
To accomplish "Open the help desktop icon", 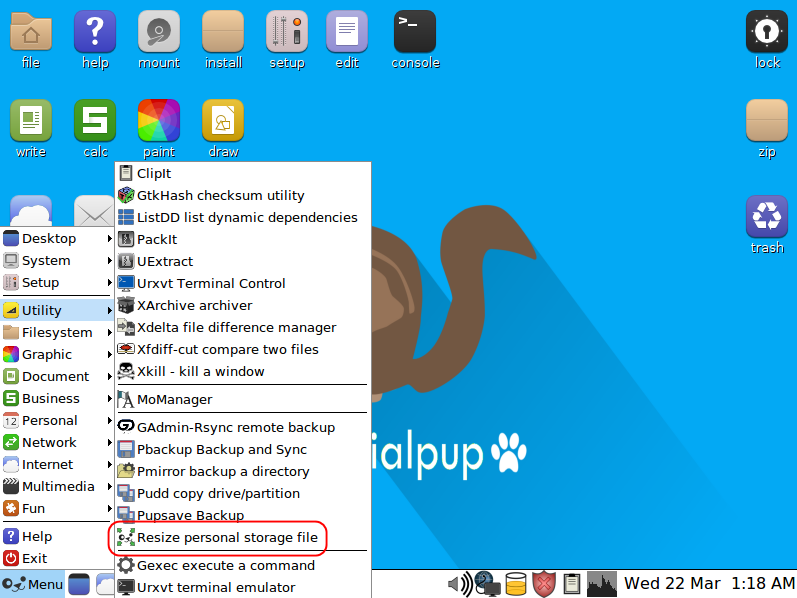I will click(95, 32).
